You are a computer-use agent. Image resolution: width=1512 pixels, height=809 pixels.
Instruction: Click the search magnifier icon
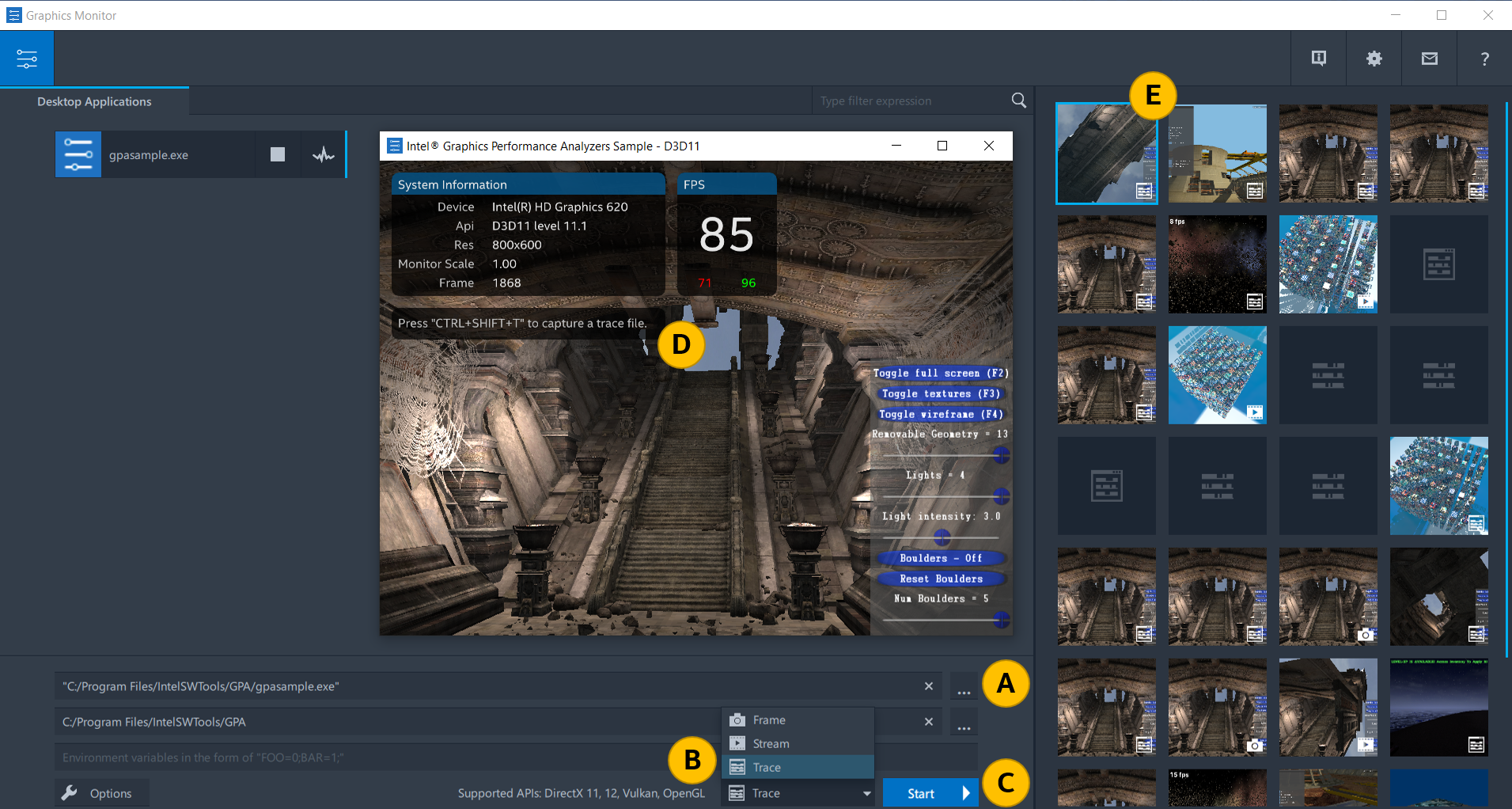pos(1018,101)
